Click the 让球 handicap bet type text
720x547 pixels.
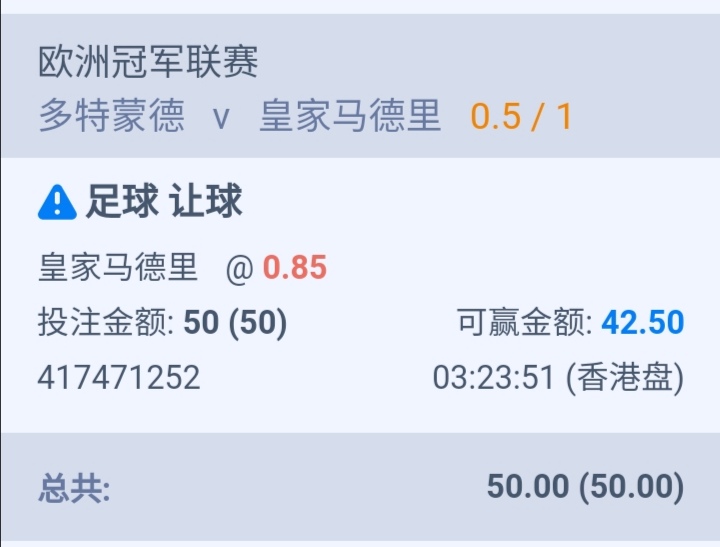pyautogui.click(x=206, y=203)
